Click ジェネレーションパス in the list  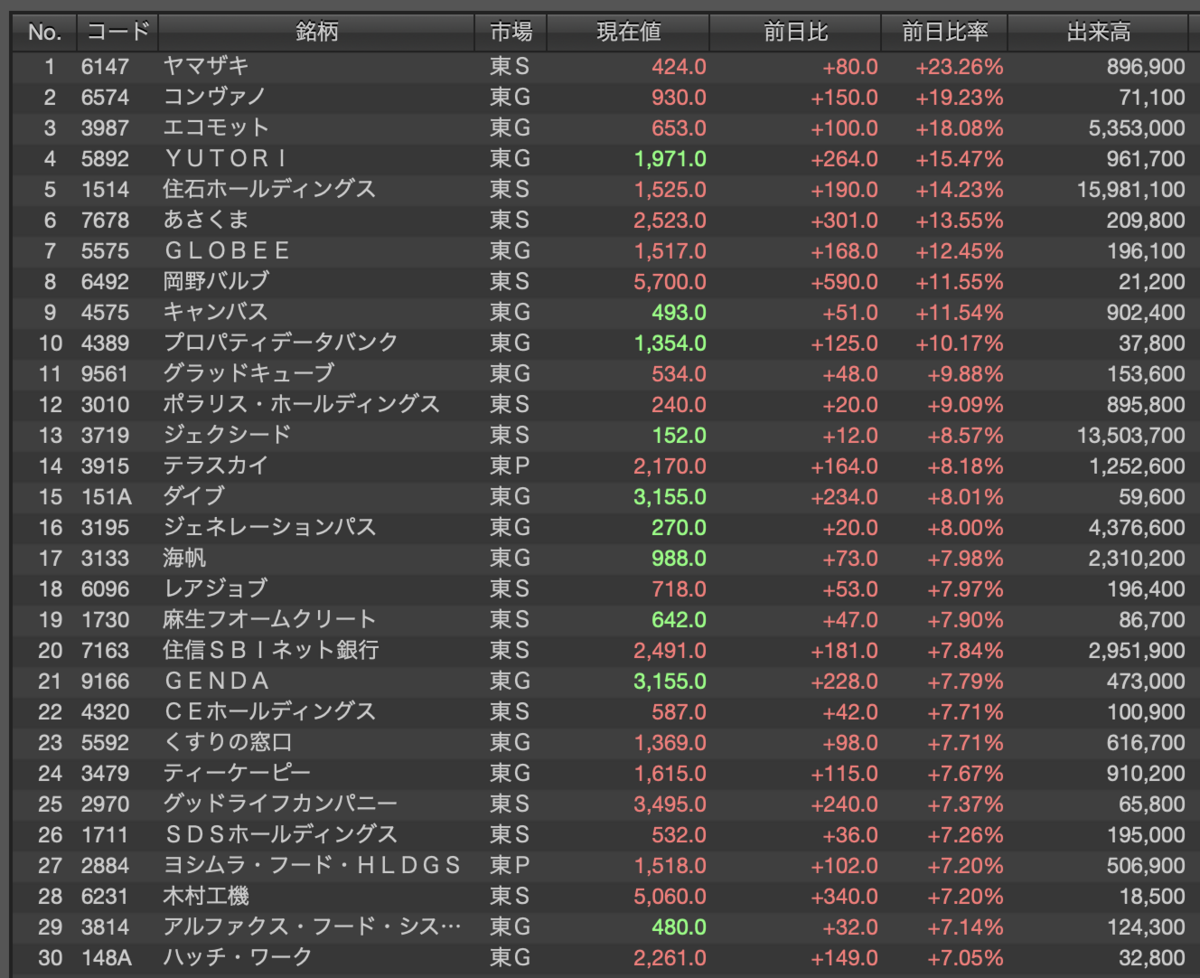point(270,527)
